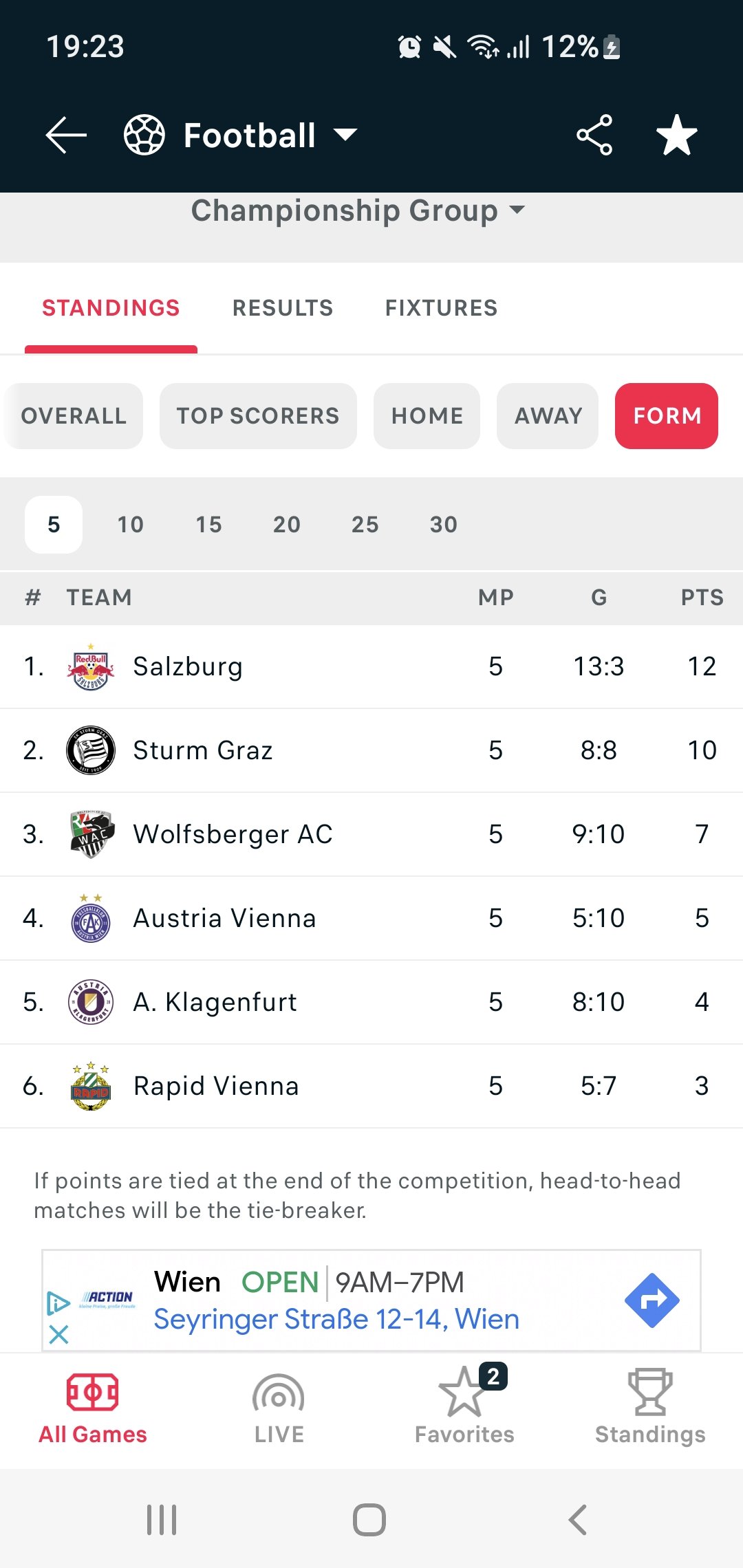Viewport: 743px width, 1568px height.
Task: Tap the back arrow icon
Action: [x=66, y=135]
